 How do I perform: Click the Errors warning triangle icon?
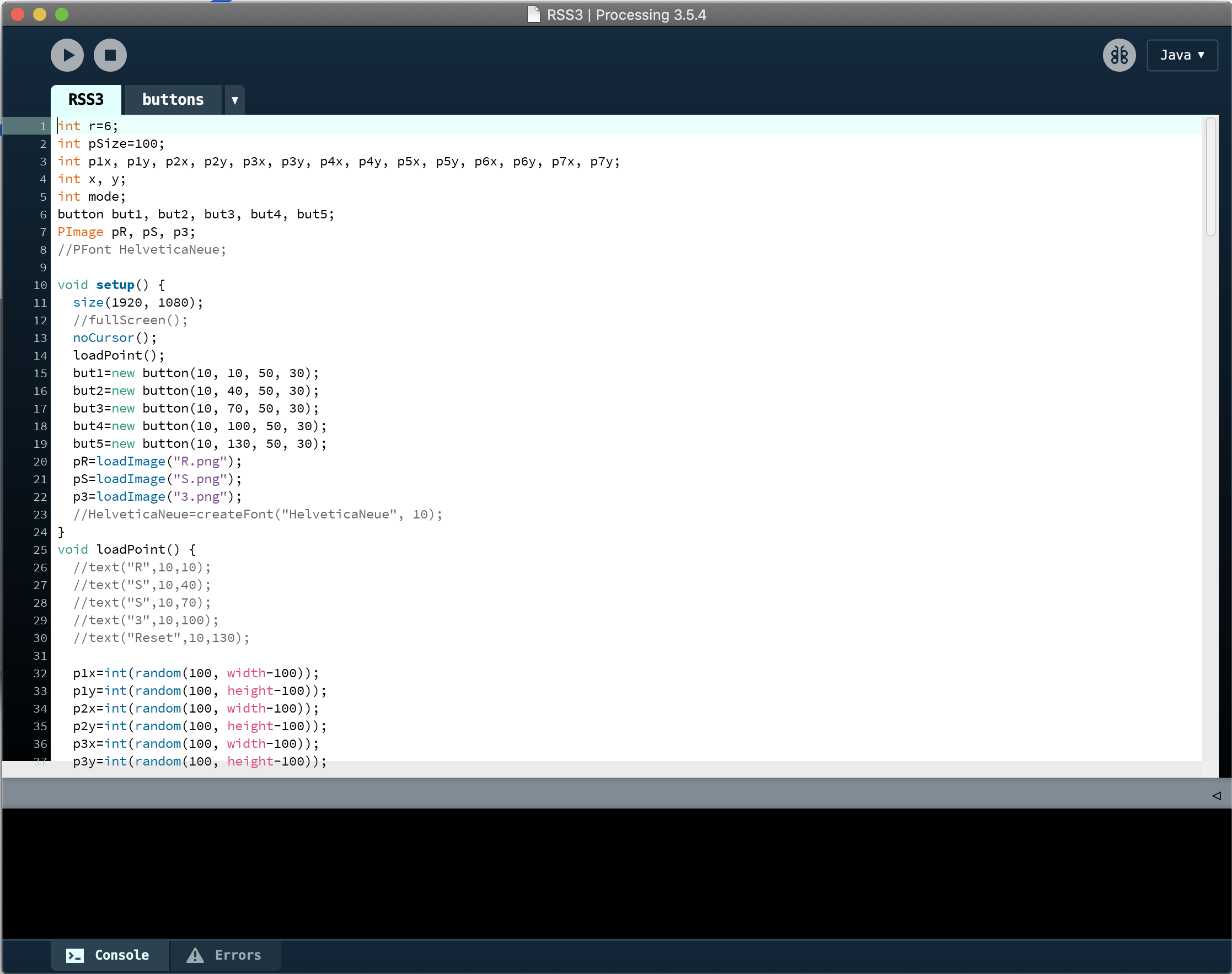195,955
